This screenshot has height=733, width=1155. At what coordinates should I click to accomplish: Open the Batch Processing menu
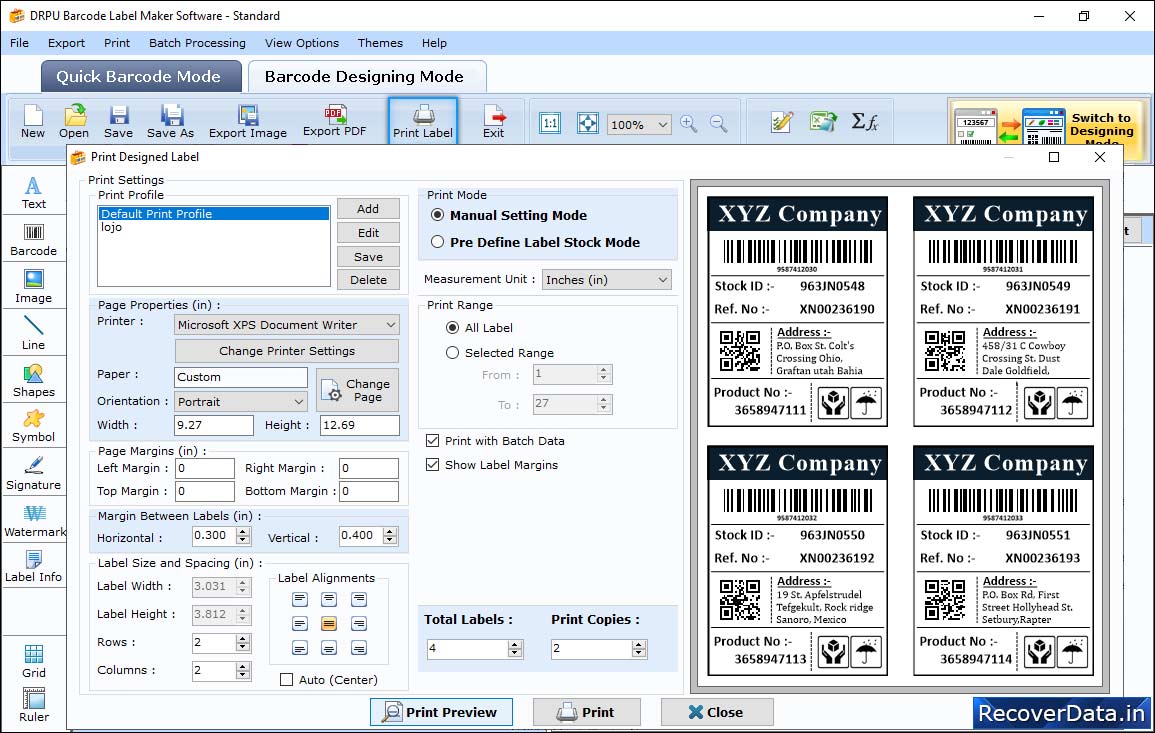click(x=197, y=43)
